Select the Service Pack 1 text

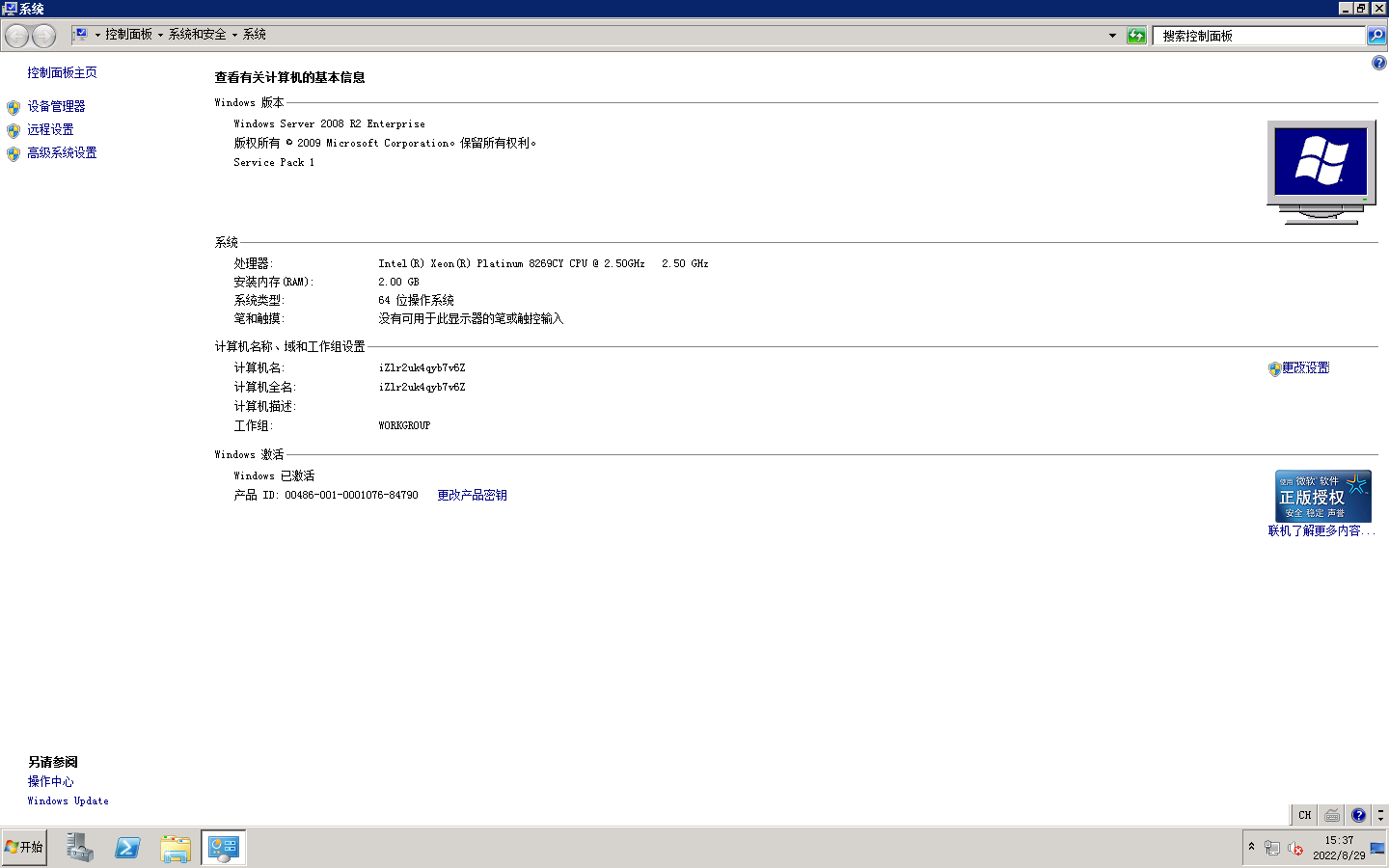point(274,162)
